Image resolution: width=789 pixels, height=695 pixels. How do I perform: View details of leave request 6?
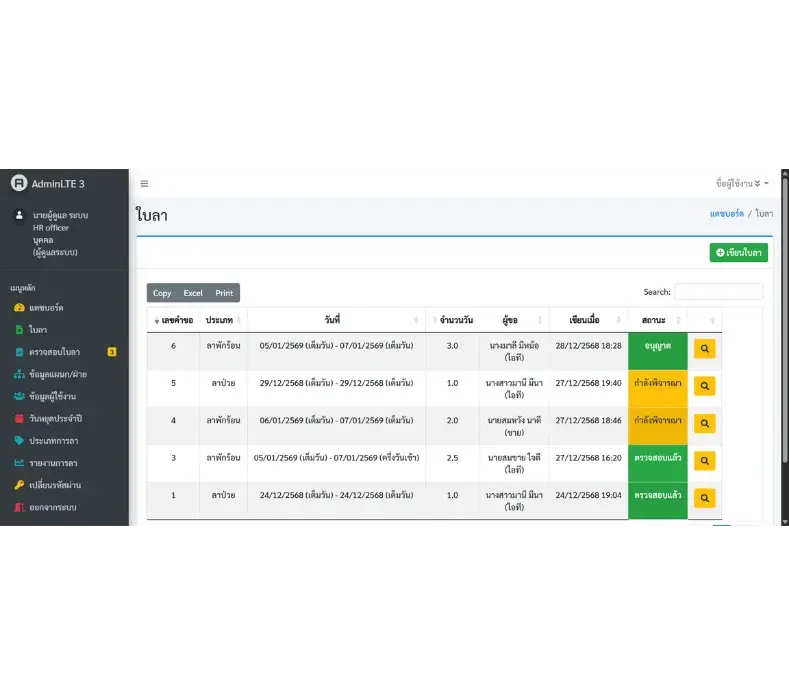(704, 349)
